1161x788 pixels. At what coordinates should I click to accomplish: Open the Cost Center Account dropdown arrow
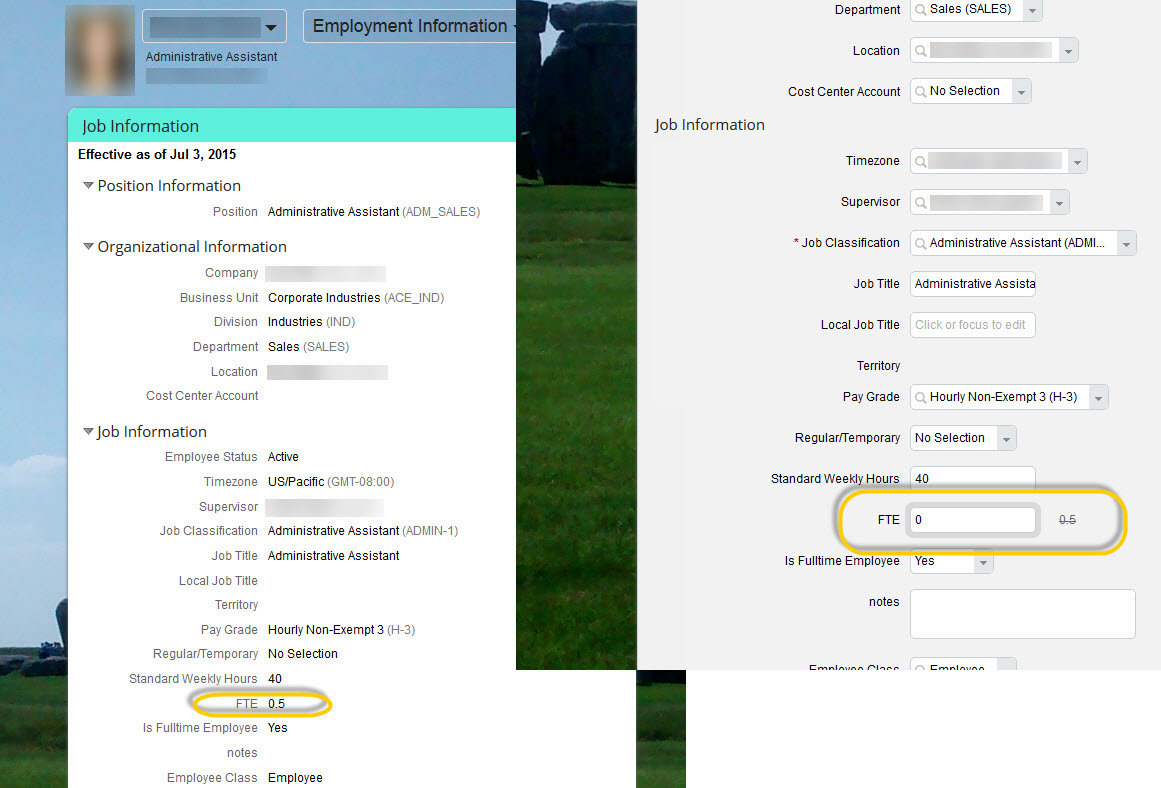tap(1022, 92)
